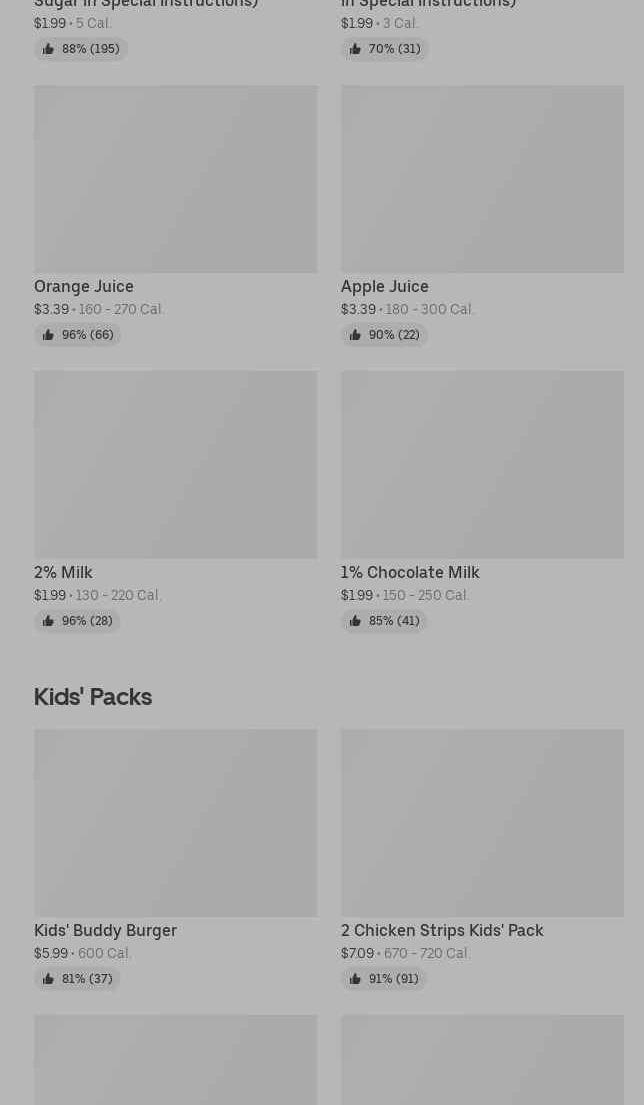Viewport: 644px width, 1105px height.
Task: Click the Apple Juice thumbs-up rating icon
Action: pos(355,335)
